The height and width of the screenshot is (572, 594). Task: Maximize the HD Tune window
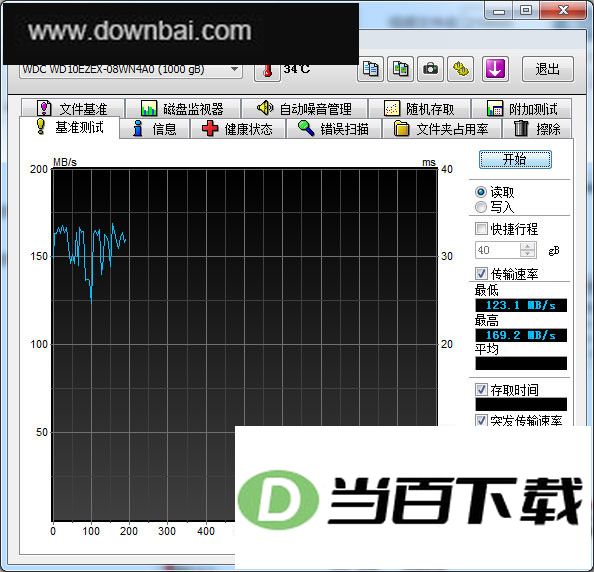pyautogui.click(x=526, y=10)
